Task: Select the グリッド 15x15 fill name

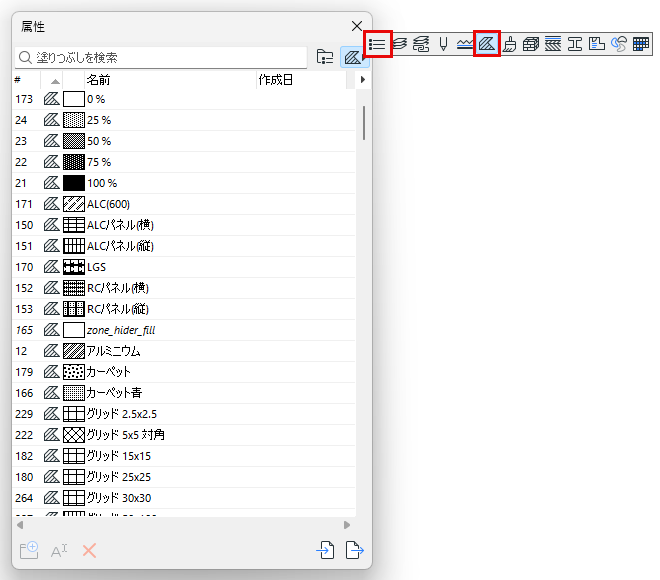Action: [x=119, y=456]
